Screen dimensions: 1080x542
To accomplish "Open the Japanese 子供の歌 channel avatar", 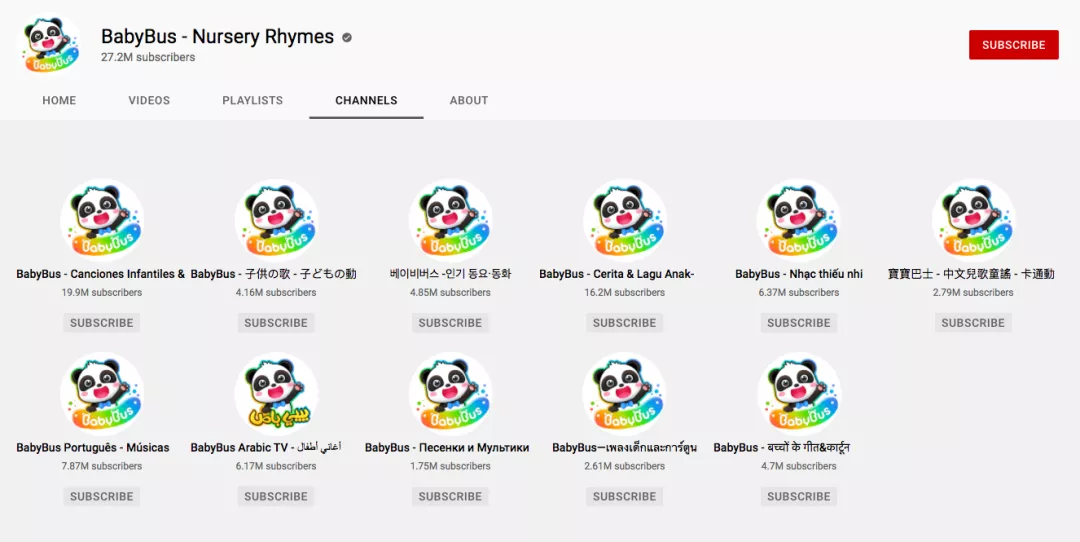I will coord(276,220).
